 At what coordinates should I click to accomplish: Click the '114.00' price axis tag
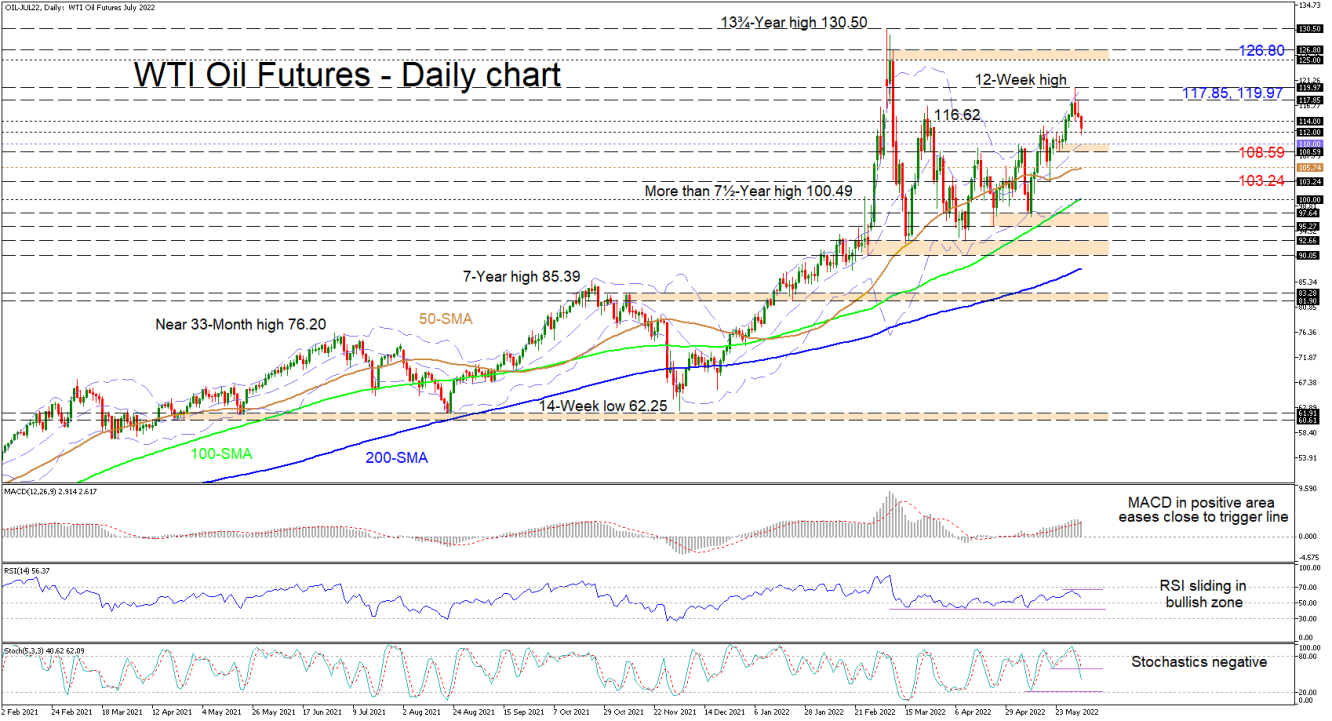pyautogui.click(x=1309, y=121)
